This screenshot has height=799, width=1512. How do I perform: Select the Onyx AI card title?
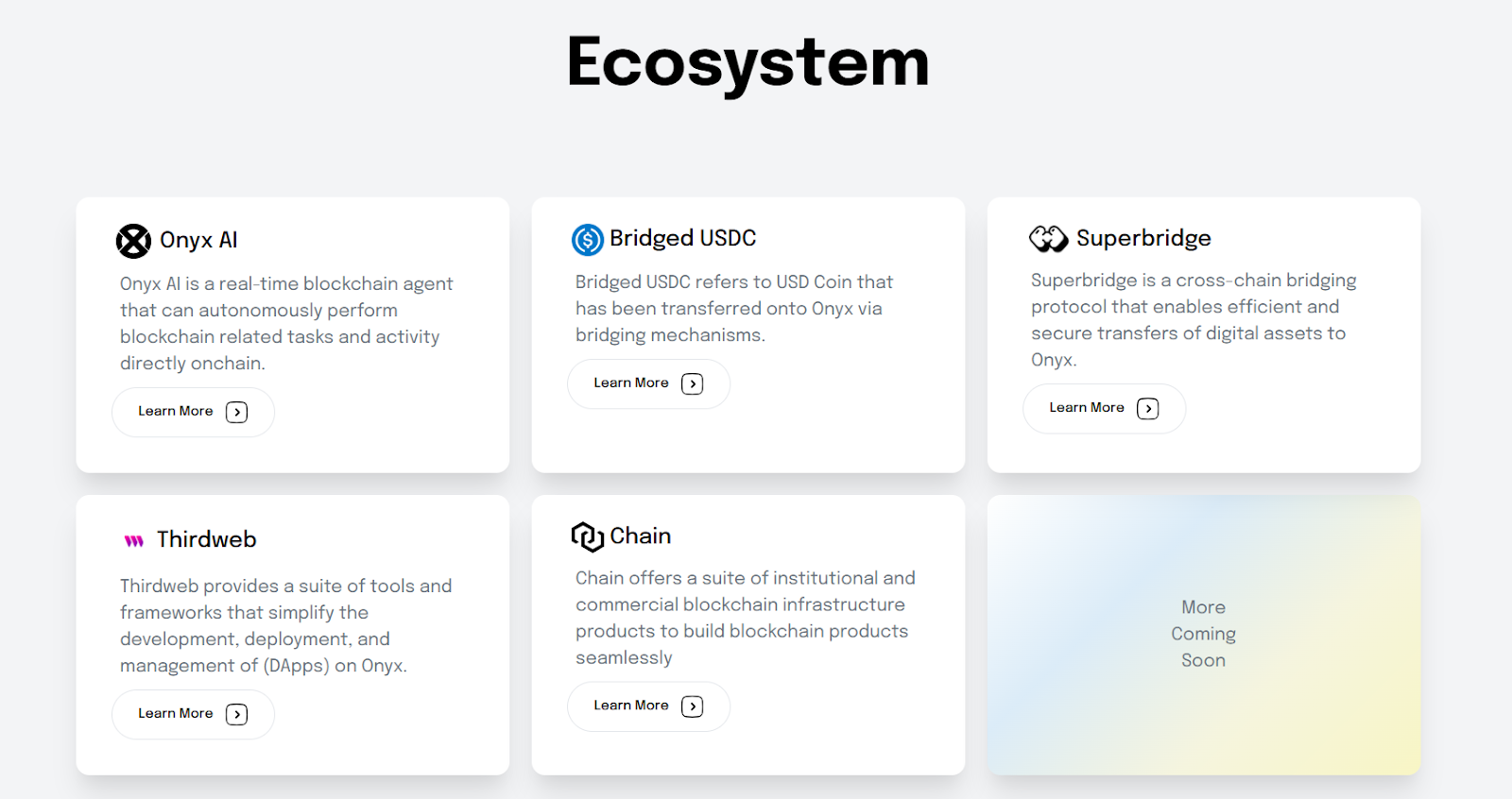click(198, 240)
